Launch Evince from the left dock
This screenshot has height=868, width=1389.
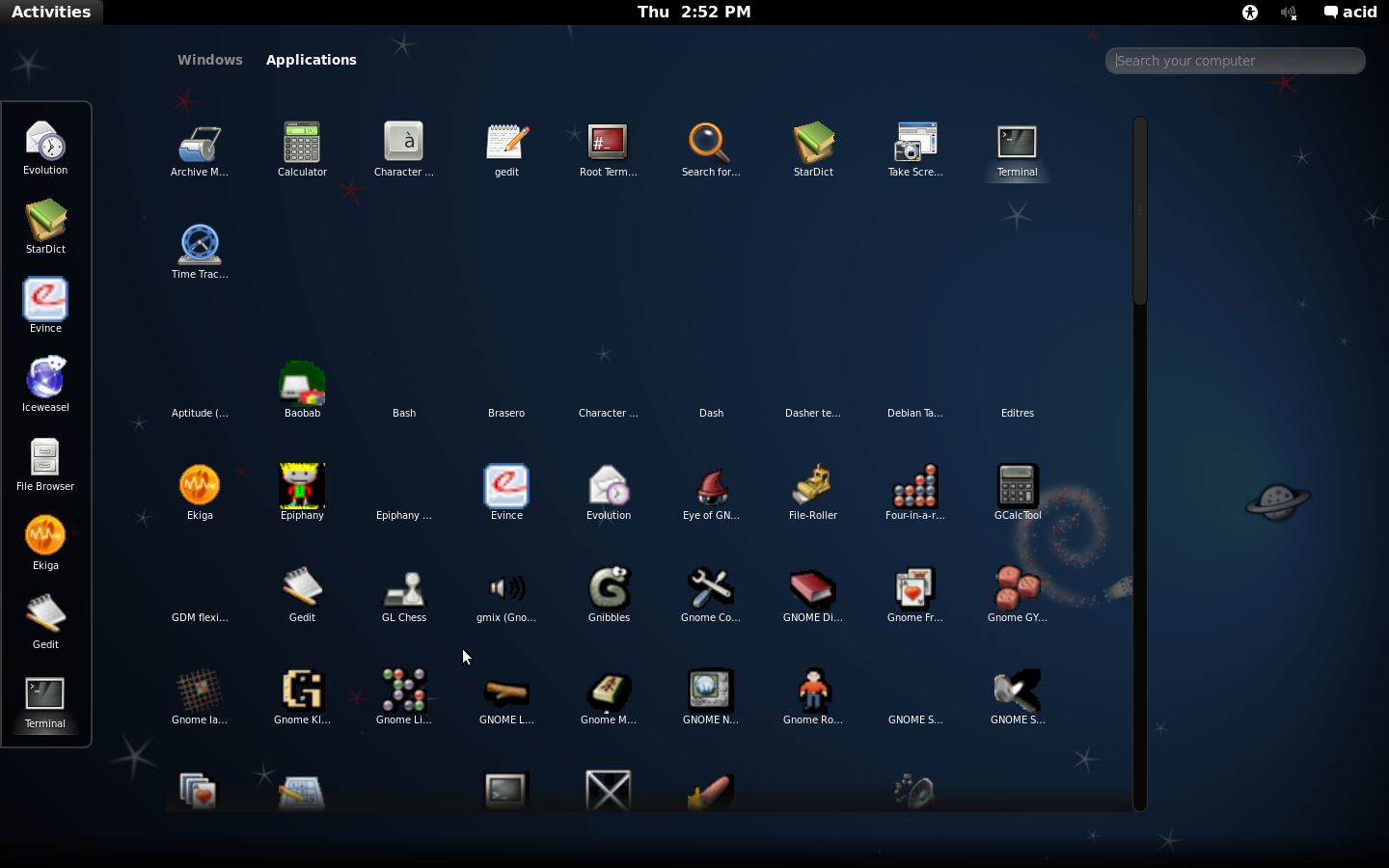[45, 306]
